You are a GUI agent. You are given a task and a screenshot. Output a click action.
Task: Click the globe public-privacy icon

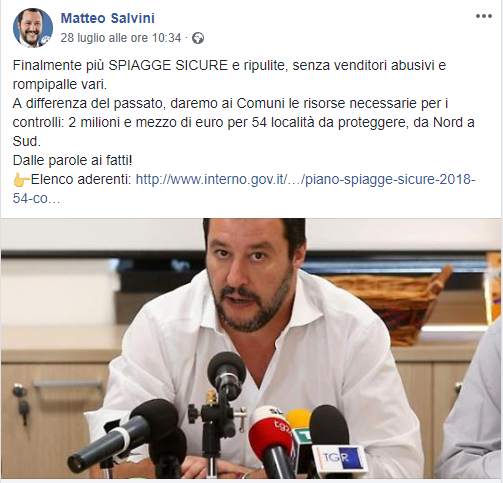(x=198, y=38)
